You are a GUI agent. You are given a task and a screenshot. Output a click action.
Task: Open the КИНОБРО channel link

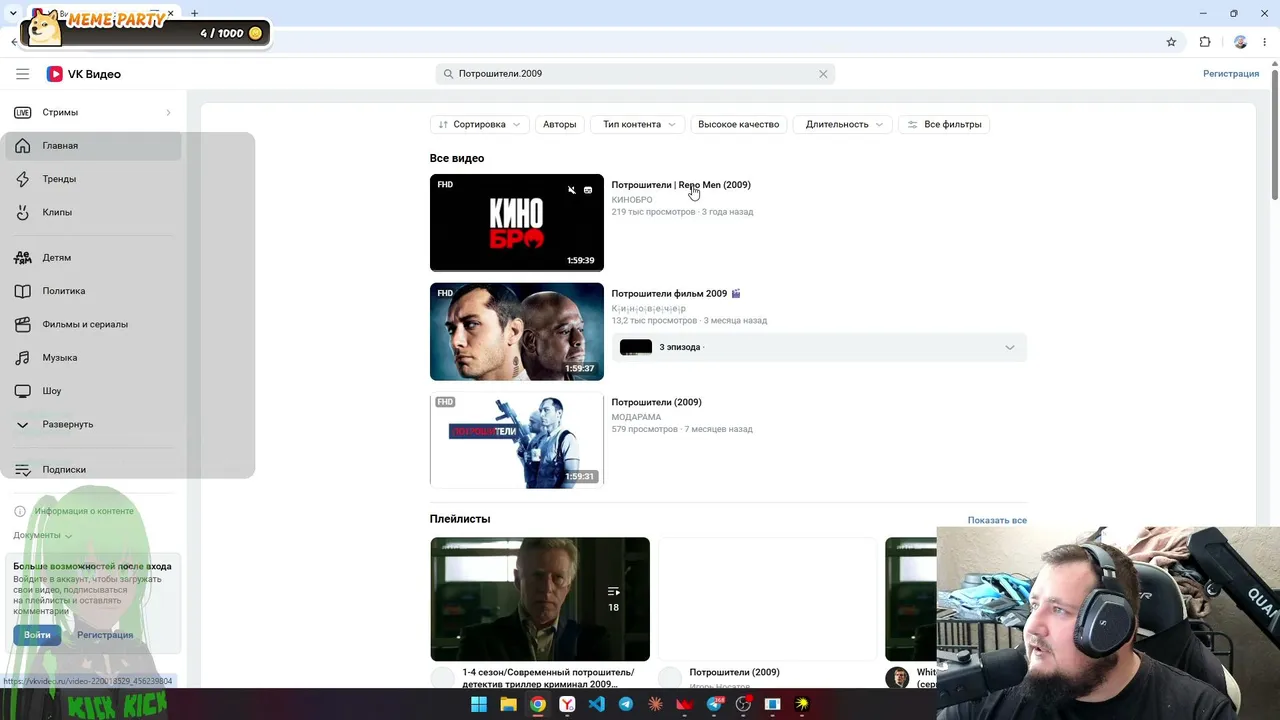click(x=632, y=200)
